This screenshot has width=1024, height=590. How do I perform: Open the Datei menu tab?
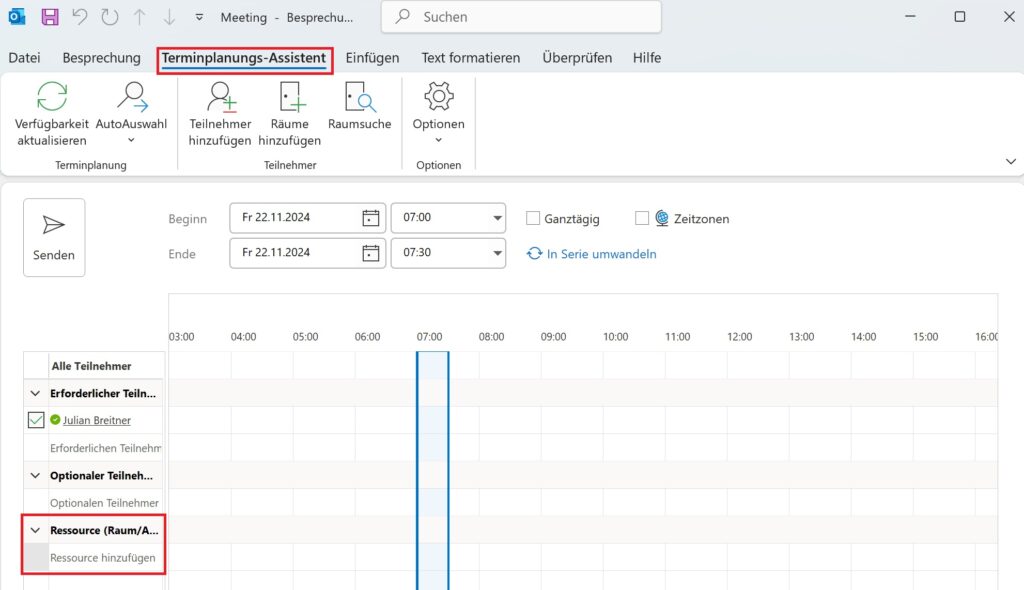[x=24, y=57]
